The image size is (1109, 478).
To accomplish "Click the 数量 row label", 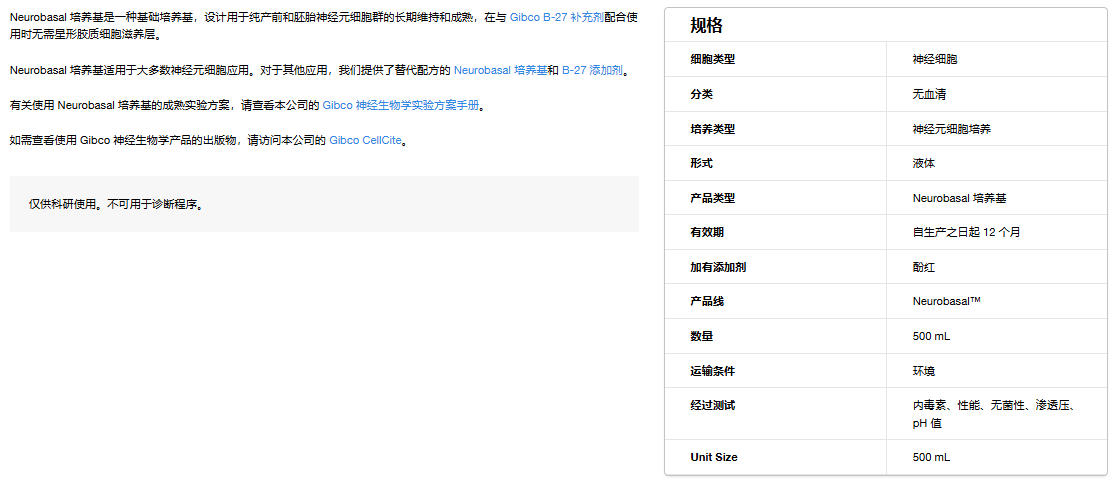I will point(702,337).
